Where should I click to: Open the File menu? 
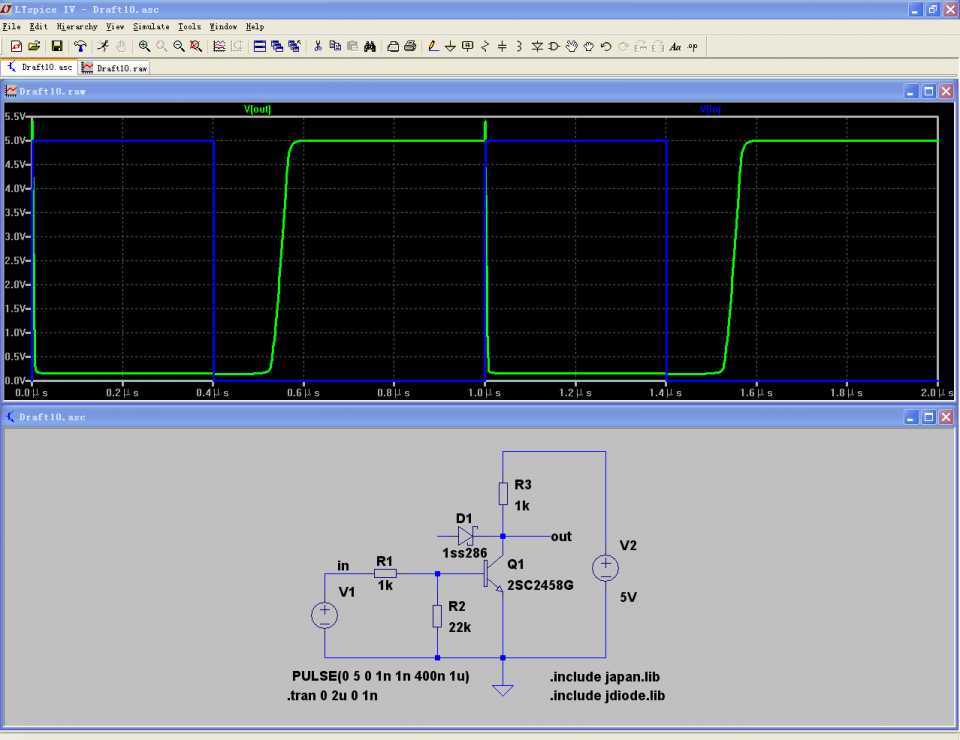[x=12, y=26]
